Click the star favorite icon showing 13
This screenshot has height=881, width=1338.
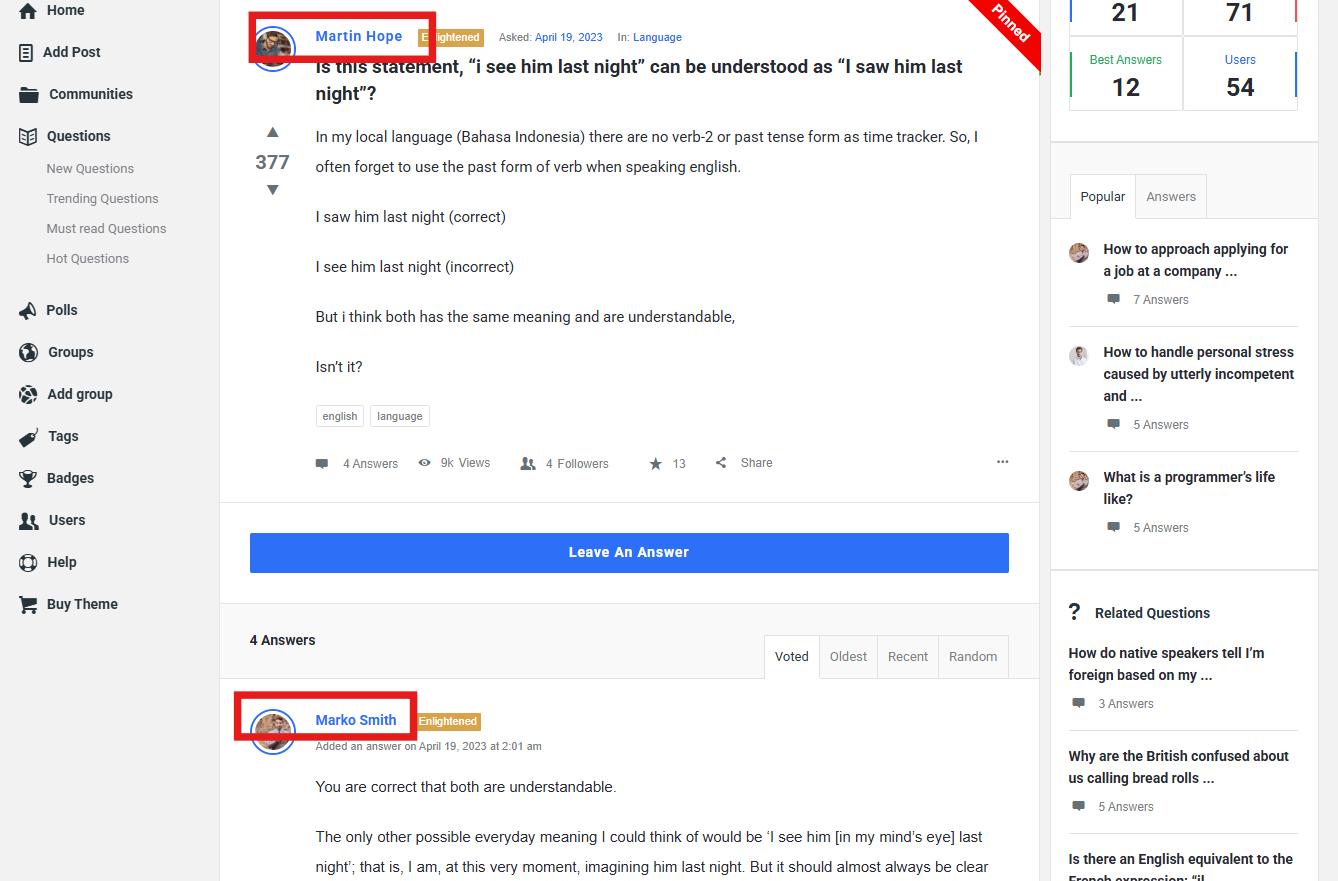point(656,464)
